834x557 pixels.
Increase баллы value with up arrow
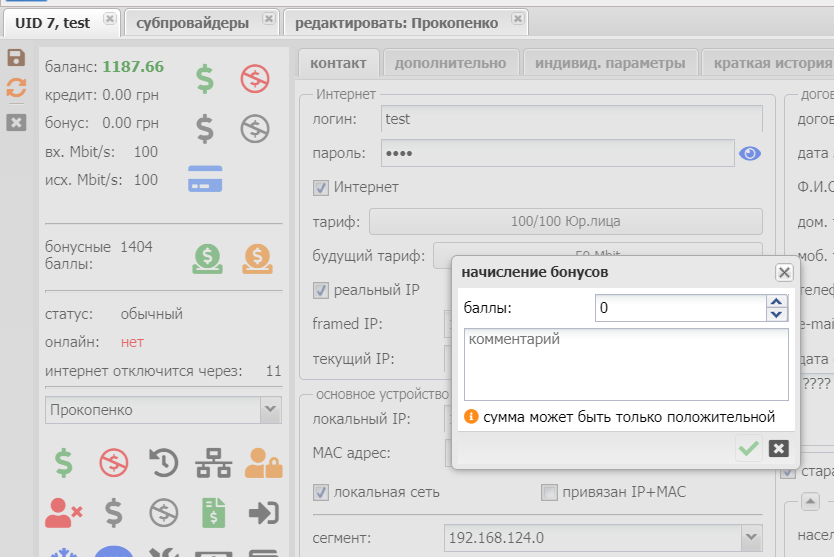coord(775,302)
